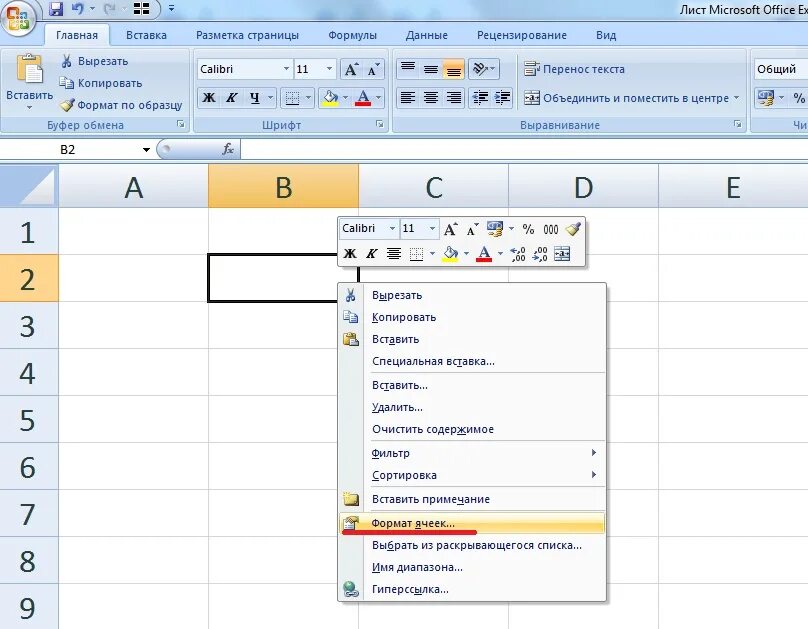Increase font size in the ribbon

[x=351, y=69]
